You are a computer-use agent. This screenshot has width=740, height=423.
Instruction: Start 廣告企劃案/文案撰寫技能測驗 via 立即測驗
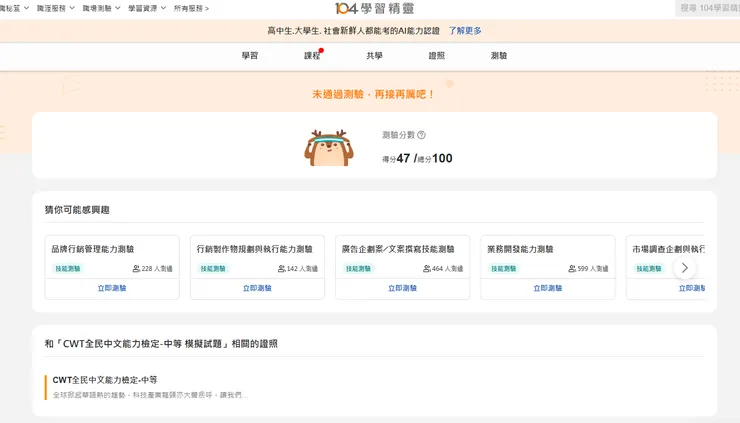[403, 288]
